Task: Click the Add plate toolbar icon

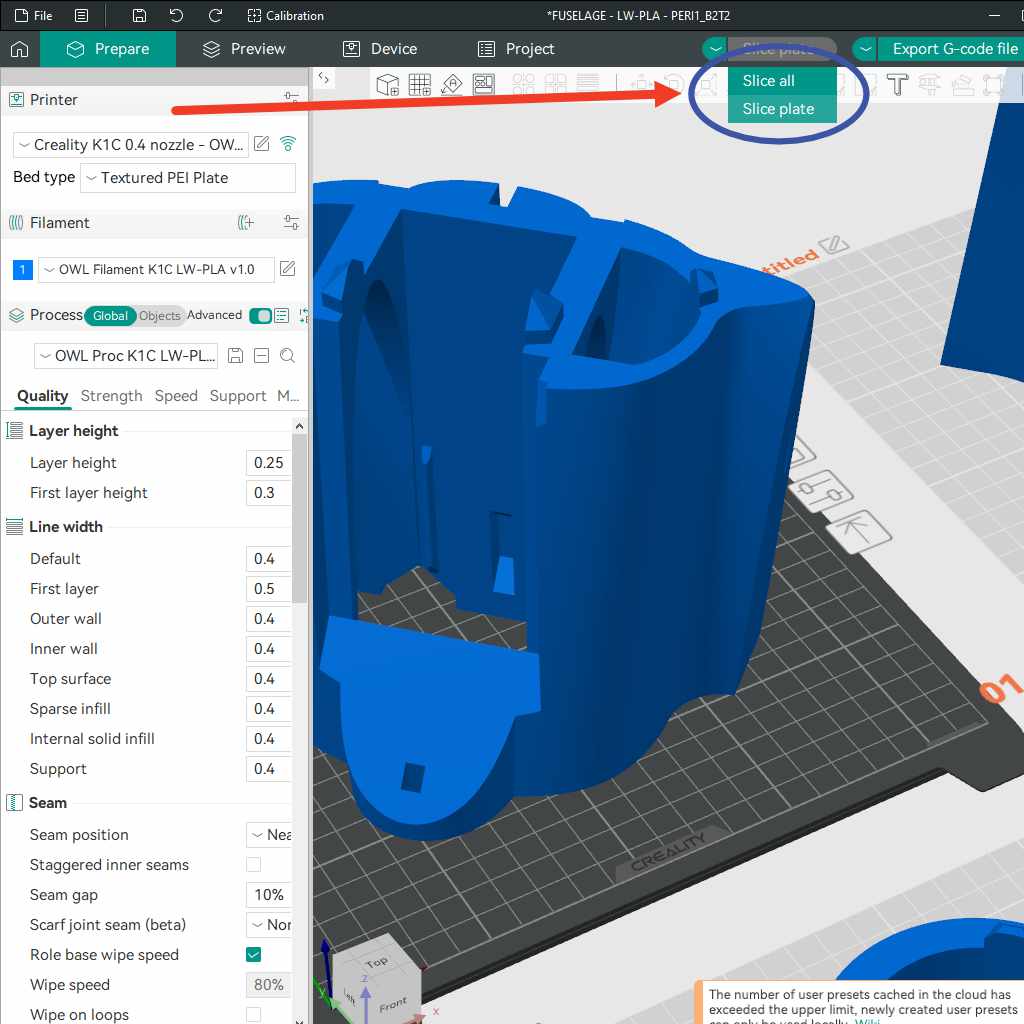Action: pyautogui.click(x=419, y=85)
